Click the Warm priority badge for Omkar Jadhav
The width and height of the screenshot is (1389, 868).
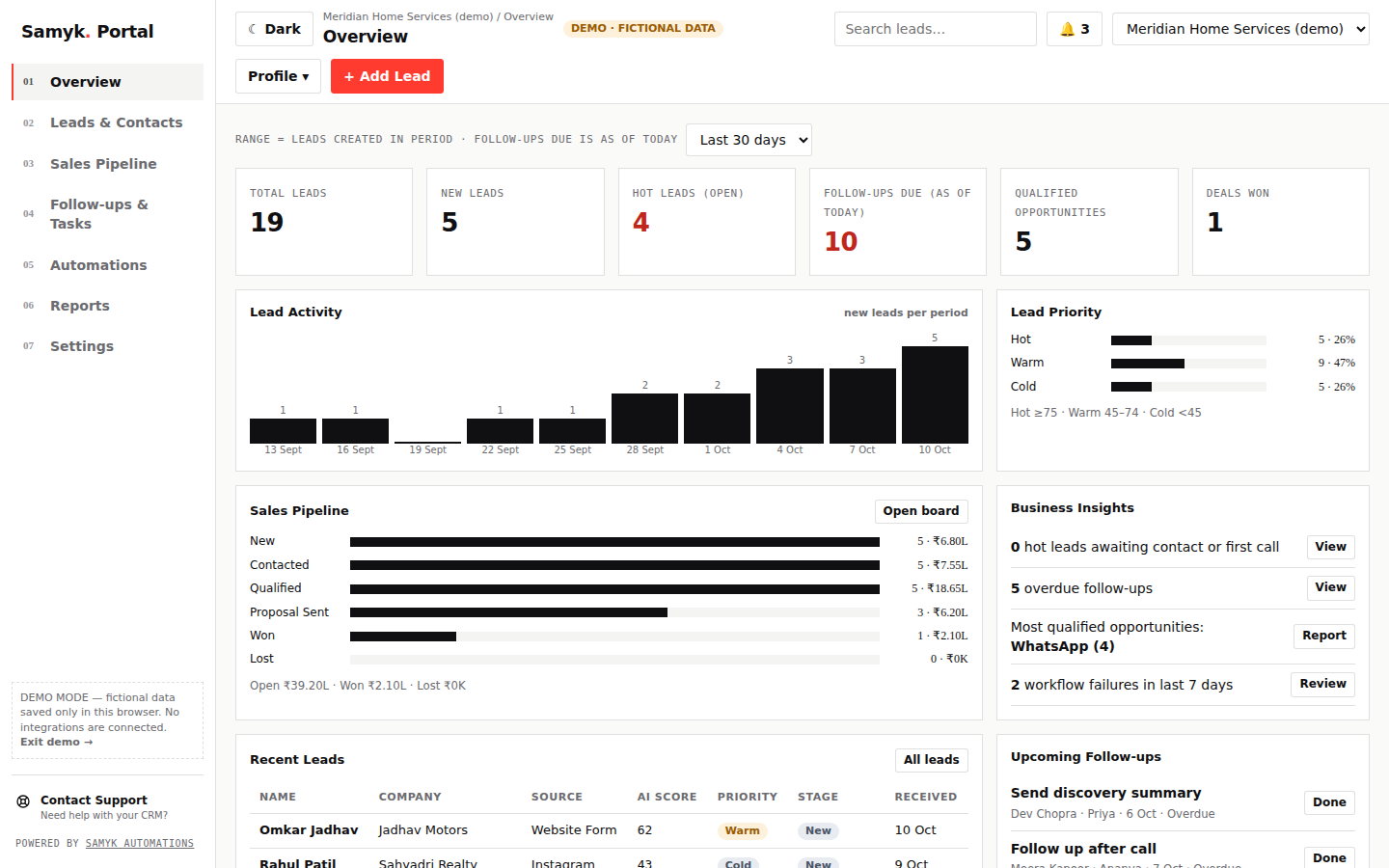point(742,830)
